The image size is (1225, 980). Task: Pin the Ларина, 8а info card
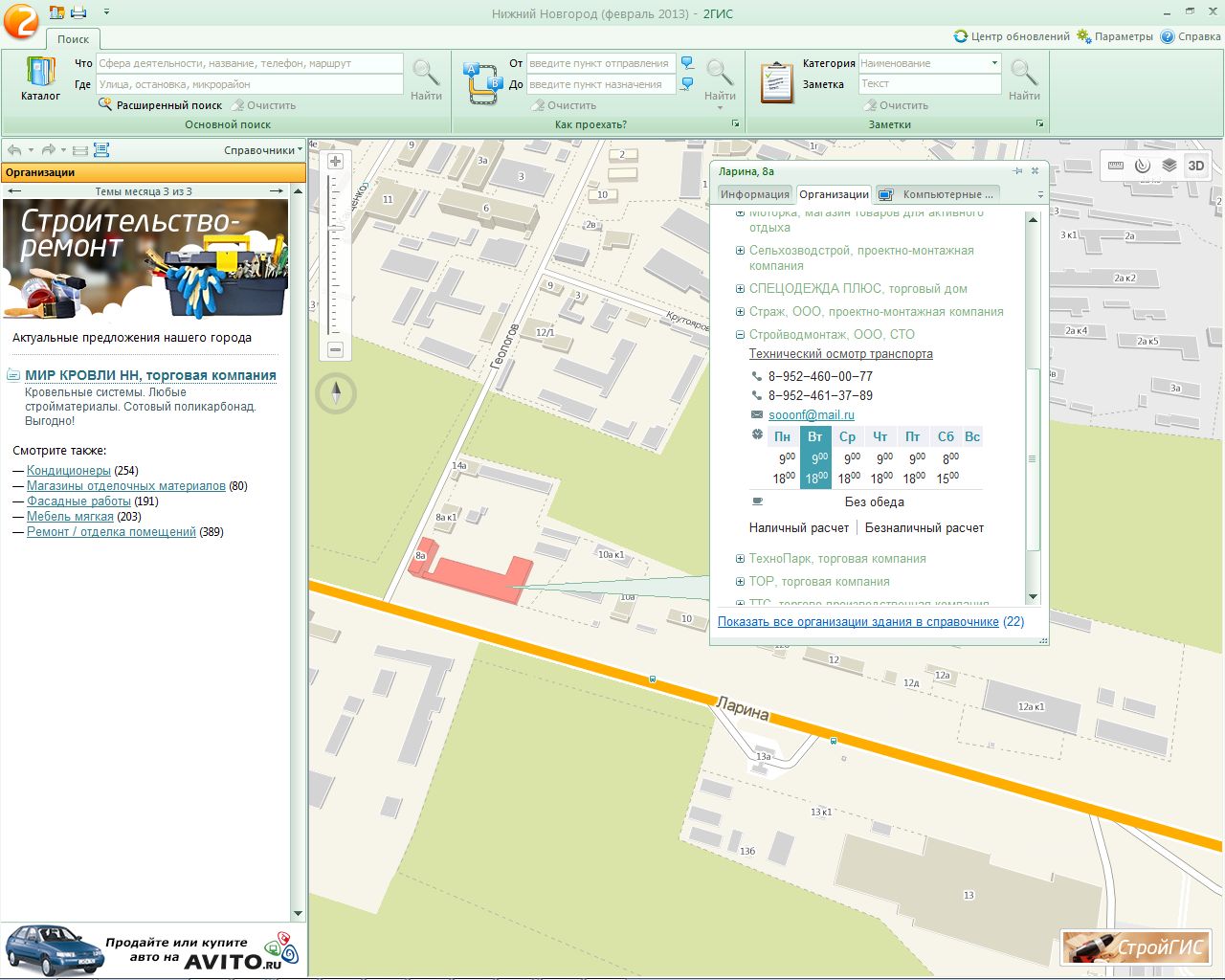coord(1017,171)
